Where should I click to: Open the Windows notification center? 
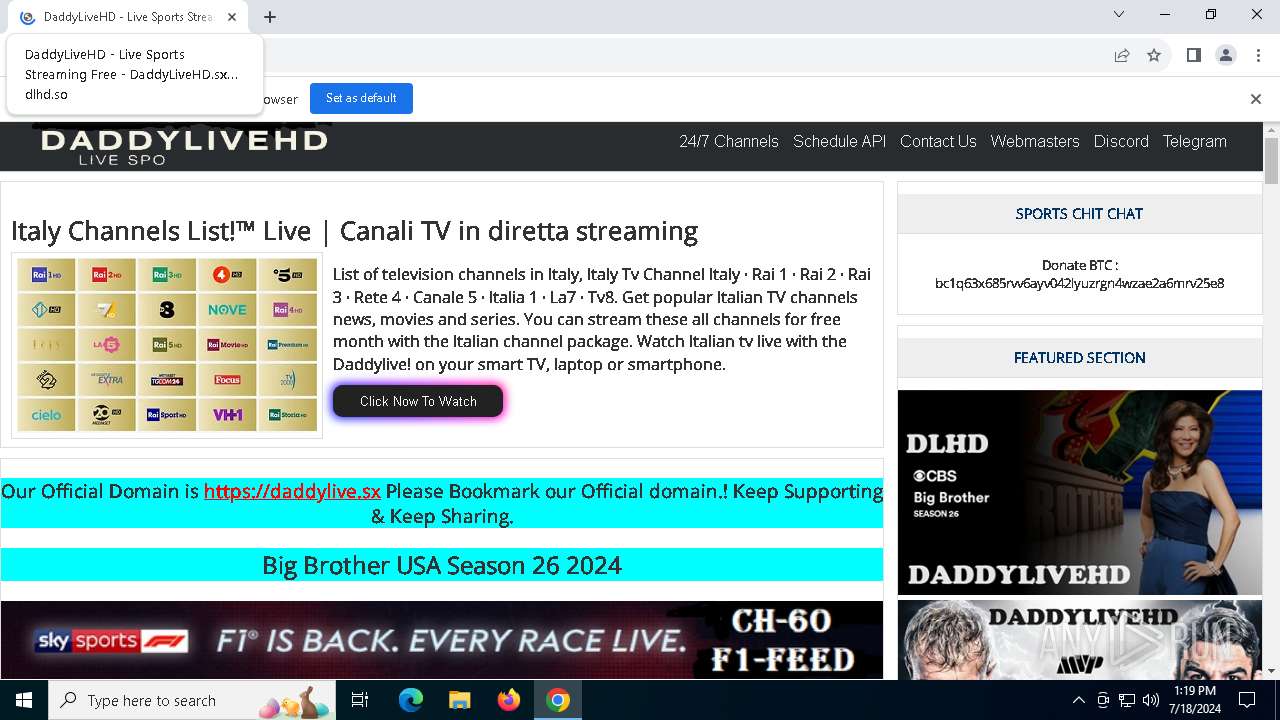1247,700
